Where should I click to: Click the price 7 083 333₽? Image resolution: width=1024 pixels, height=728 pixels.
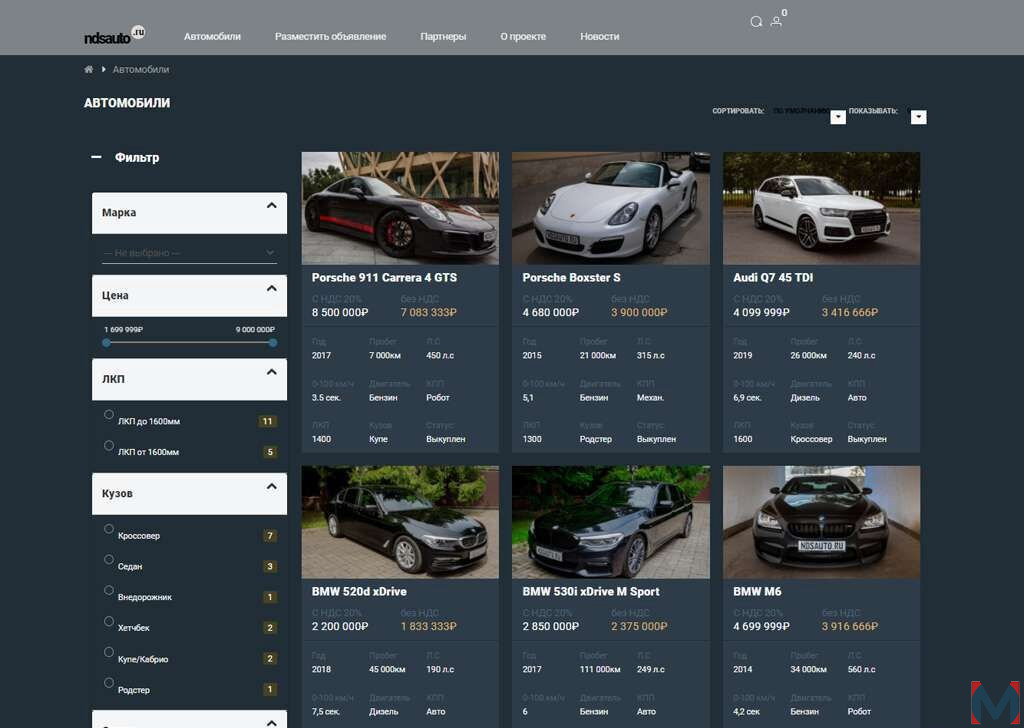click(x=429, y=313)
